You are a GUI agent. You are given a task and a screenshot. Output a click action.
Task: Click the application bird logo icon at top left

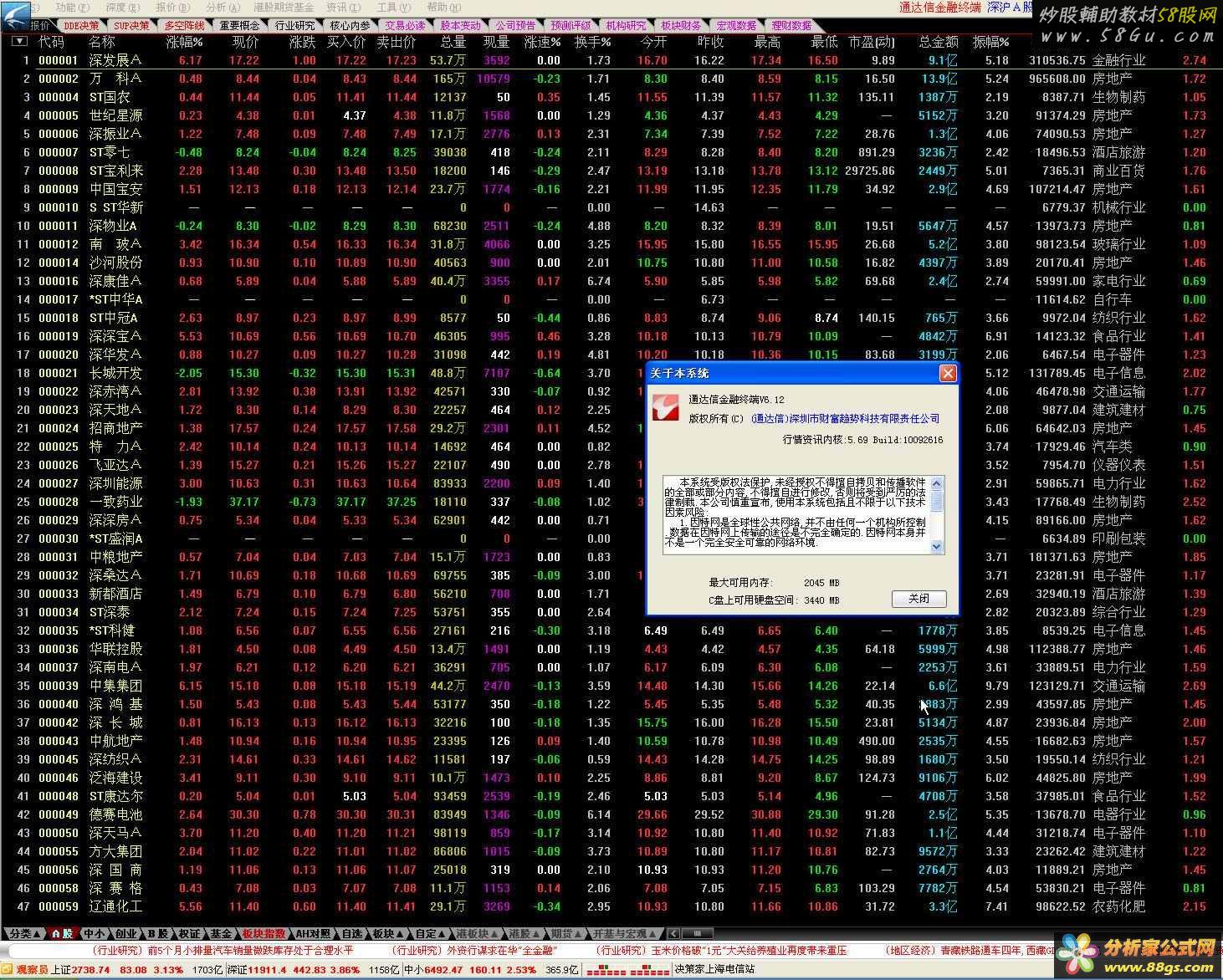pyautogui.click(x=15, y=16)
